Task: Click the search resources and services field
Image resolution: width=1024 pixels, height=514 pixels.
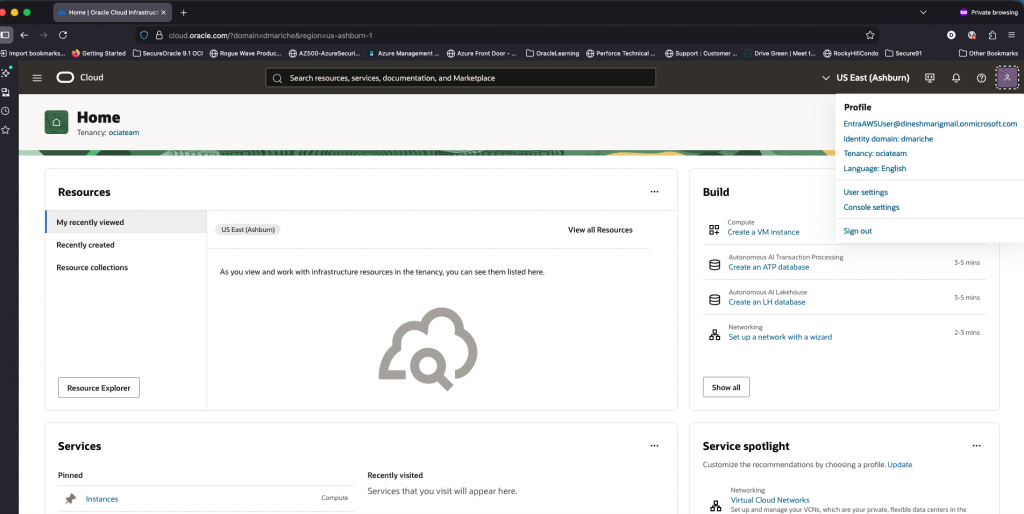Action: (460, 78)
